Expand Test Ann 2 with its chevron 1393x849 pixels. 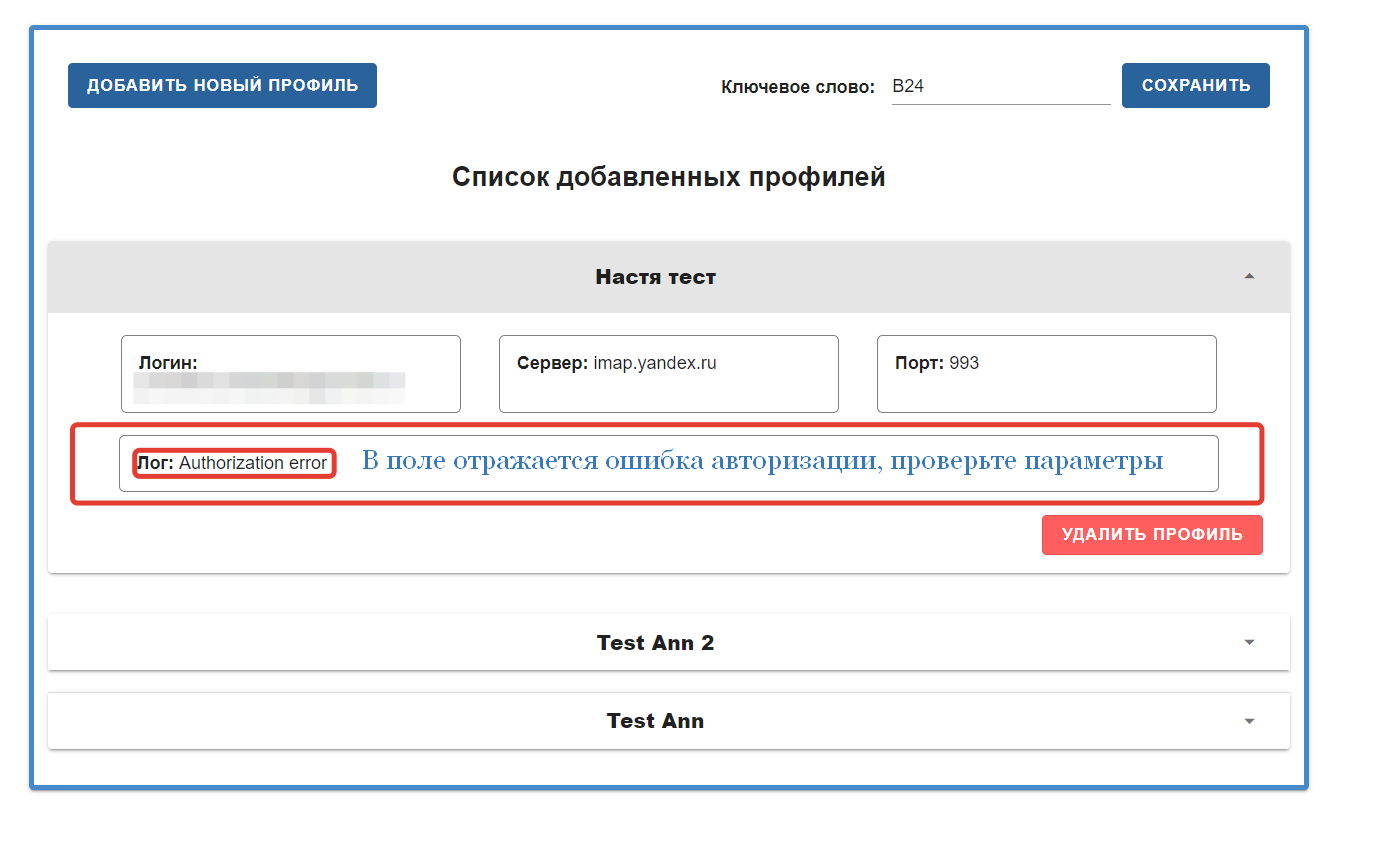click(x=1249, y=642)
